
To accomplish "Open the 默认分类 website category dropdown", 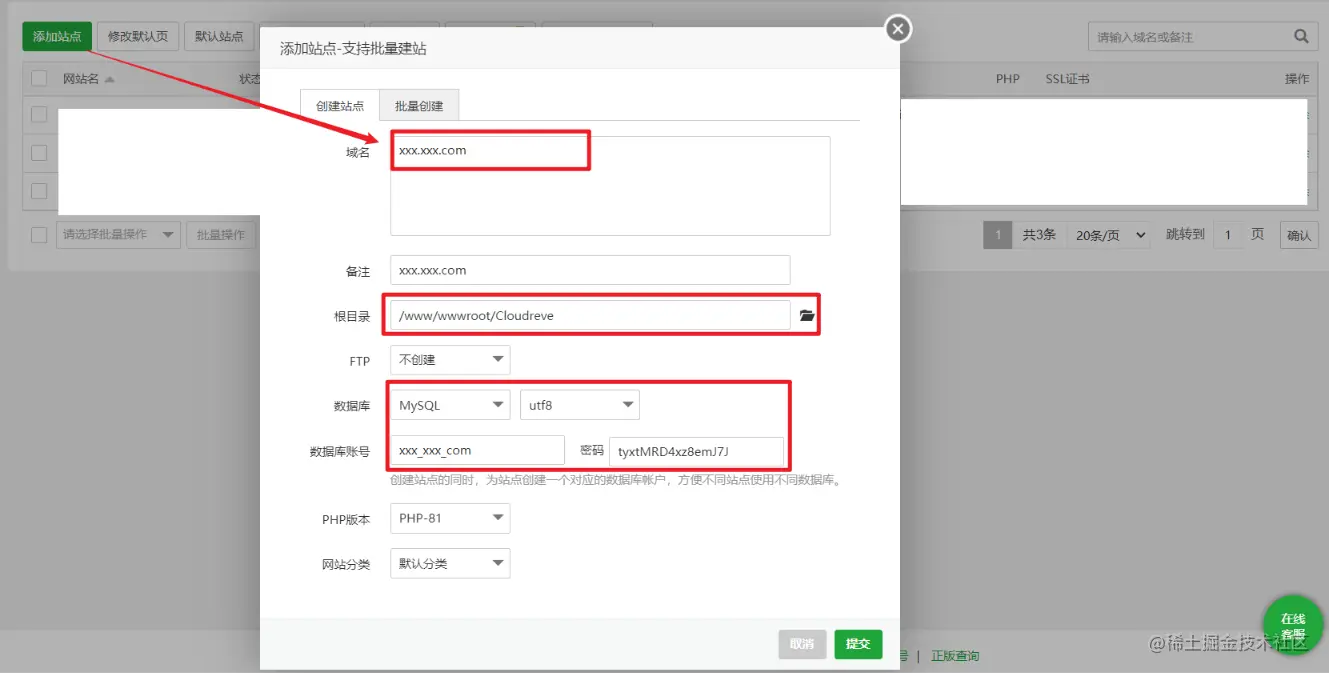I will tap(449, 563).
